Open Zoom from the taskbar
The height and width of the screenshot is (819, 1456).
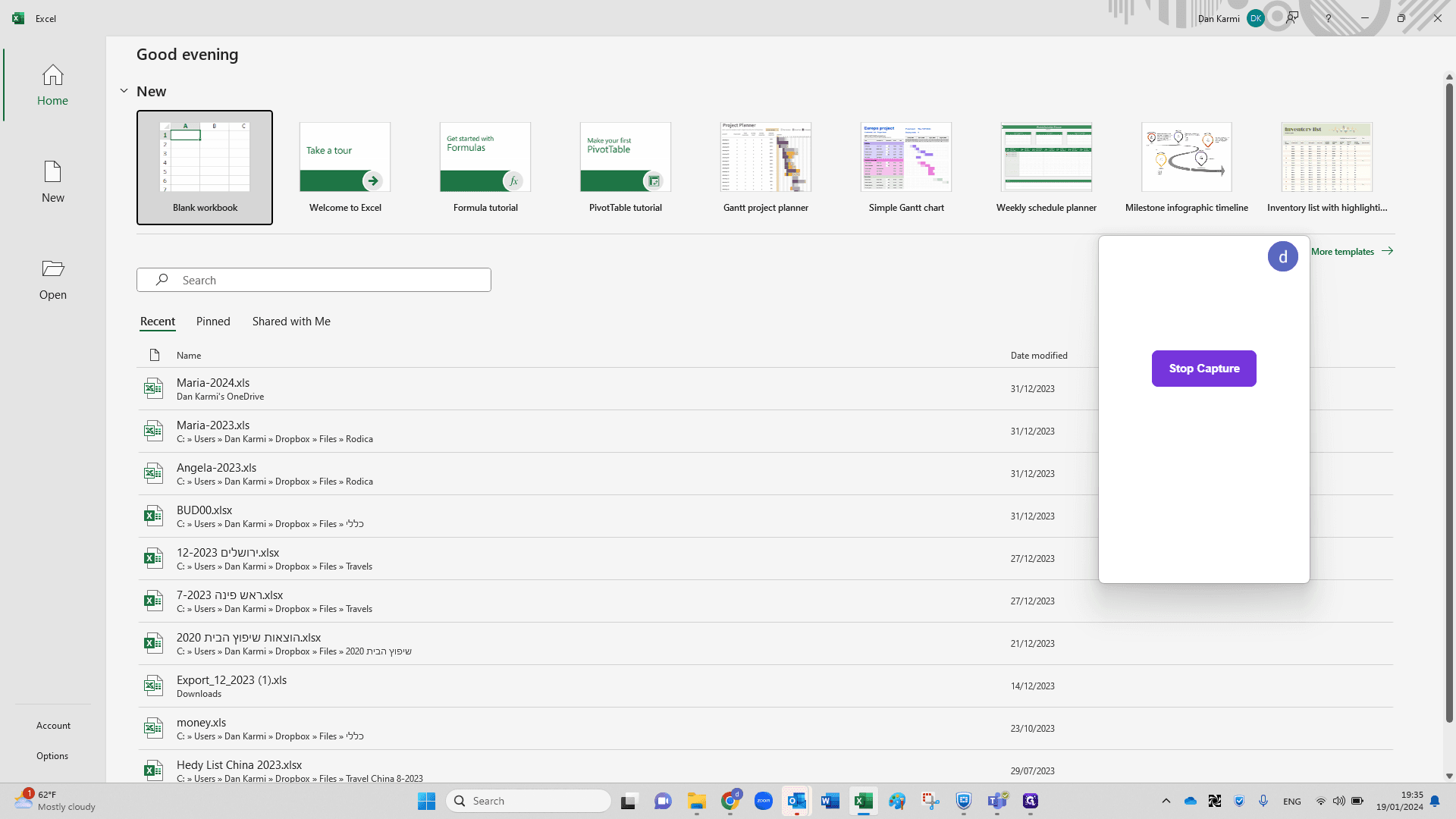coord(764,801)
